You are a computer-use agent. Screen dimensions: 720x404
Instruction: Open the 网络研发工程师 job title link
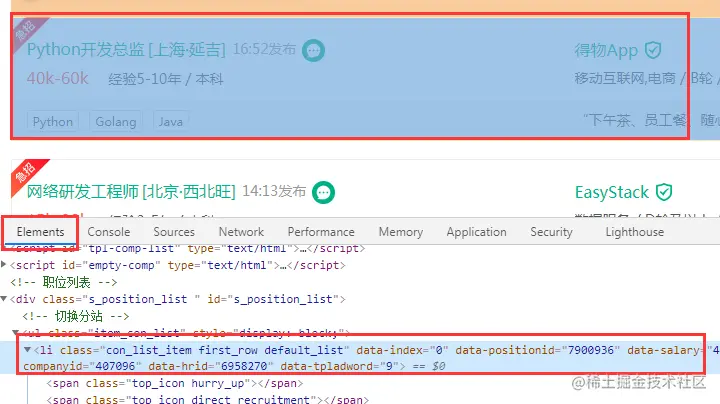131,191
